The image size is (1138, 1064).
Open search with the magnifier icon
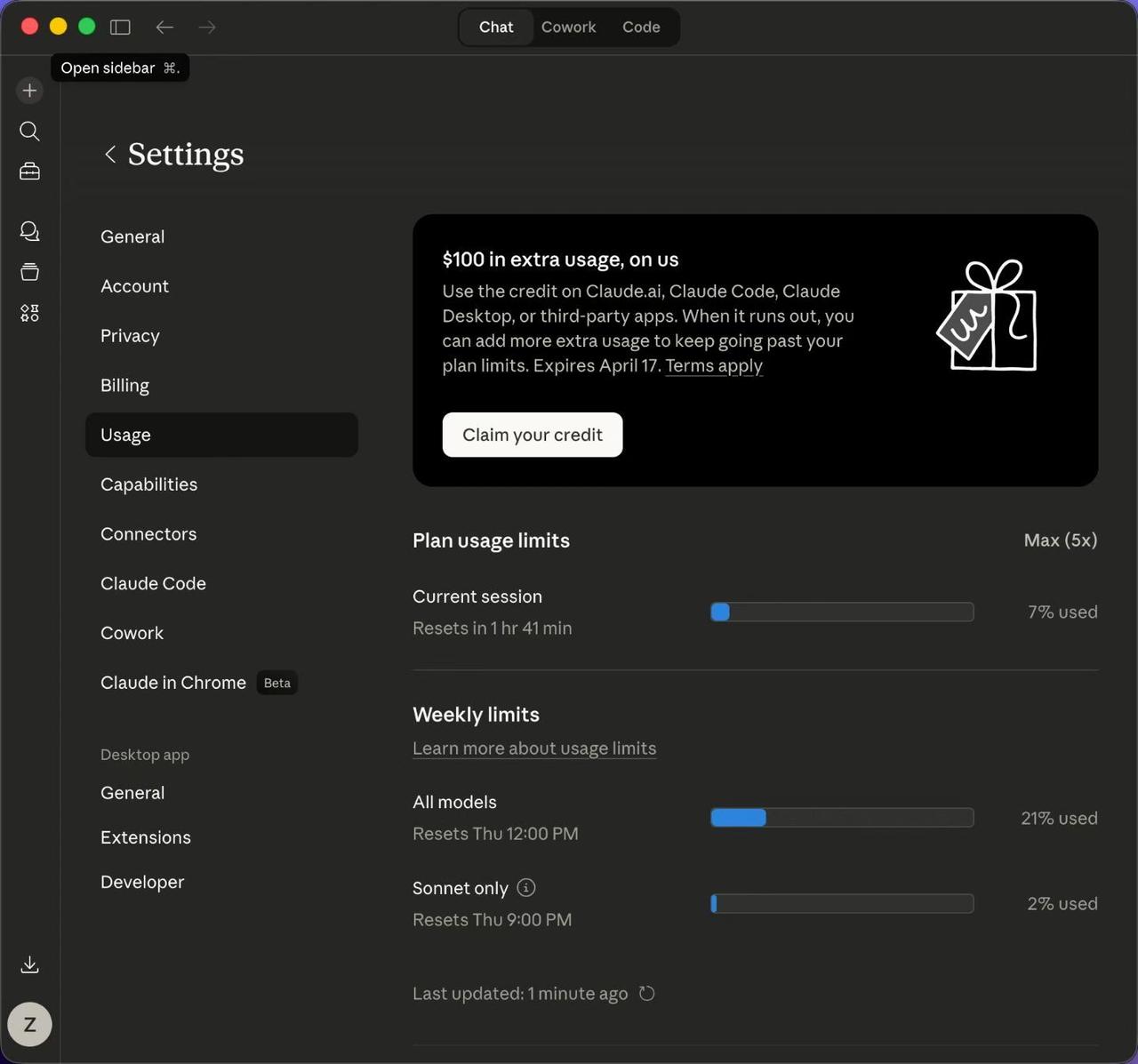click(29, 132)
